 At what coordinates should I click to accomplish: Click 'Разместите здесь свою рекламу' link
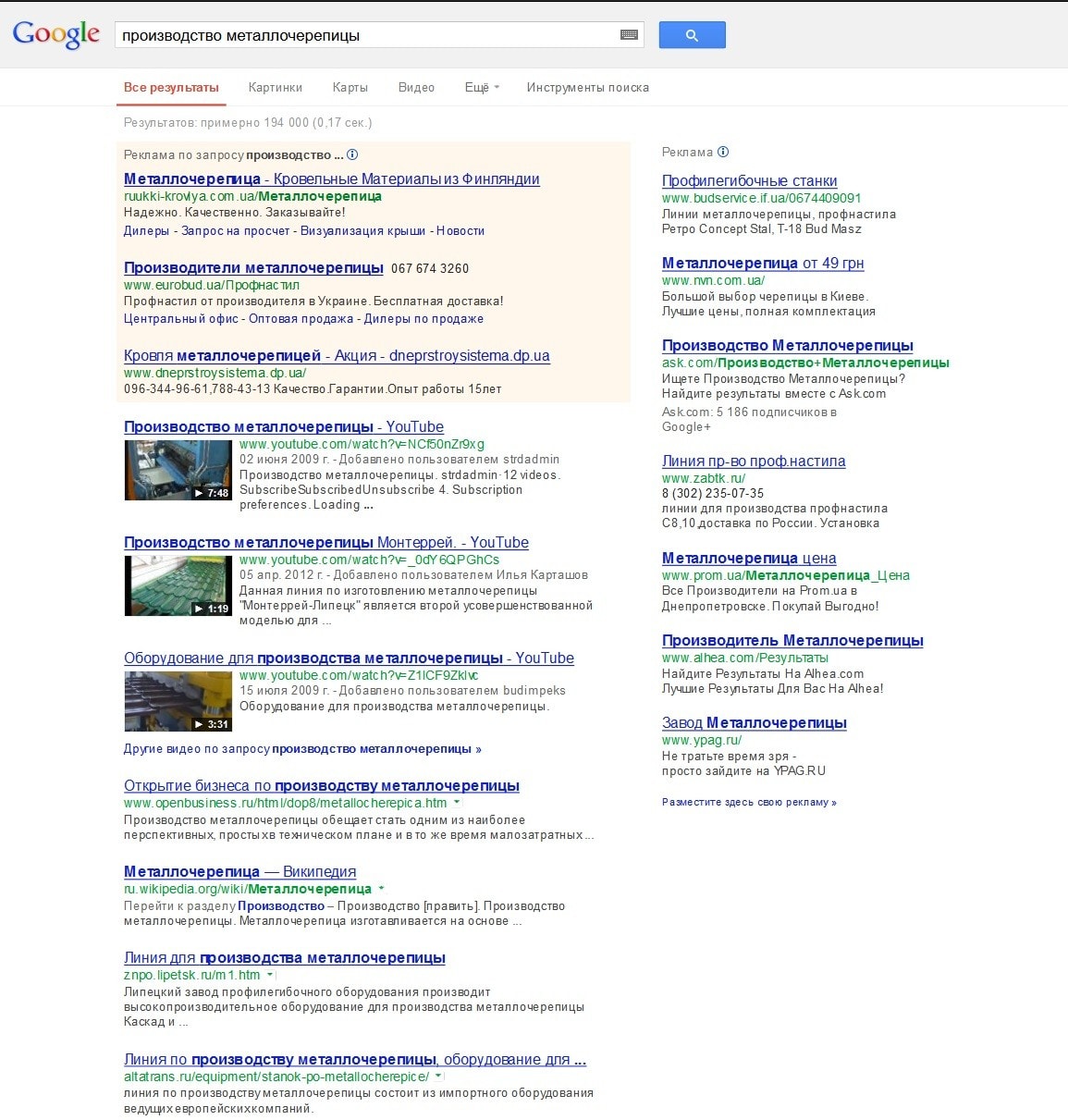tap(749, 802)
